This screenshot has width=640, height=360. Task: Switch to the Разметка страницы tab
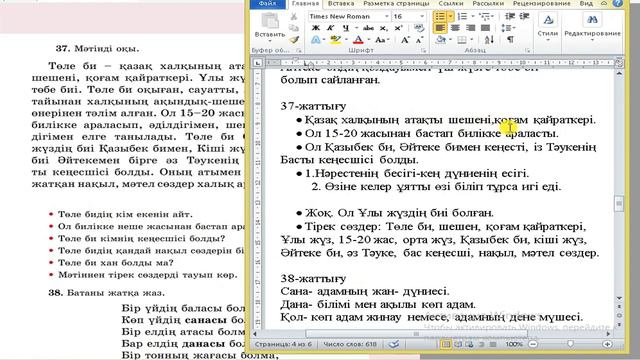[396, 3]
